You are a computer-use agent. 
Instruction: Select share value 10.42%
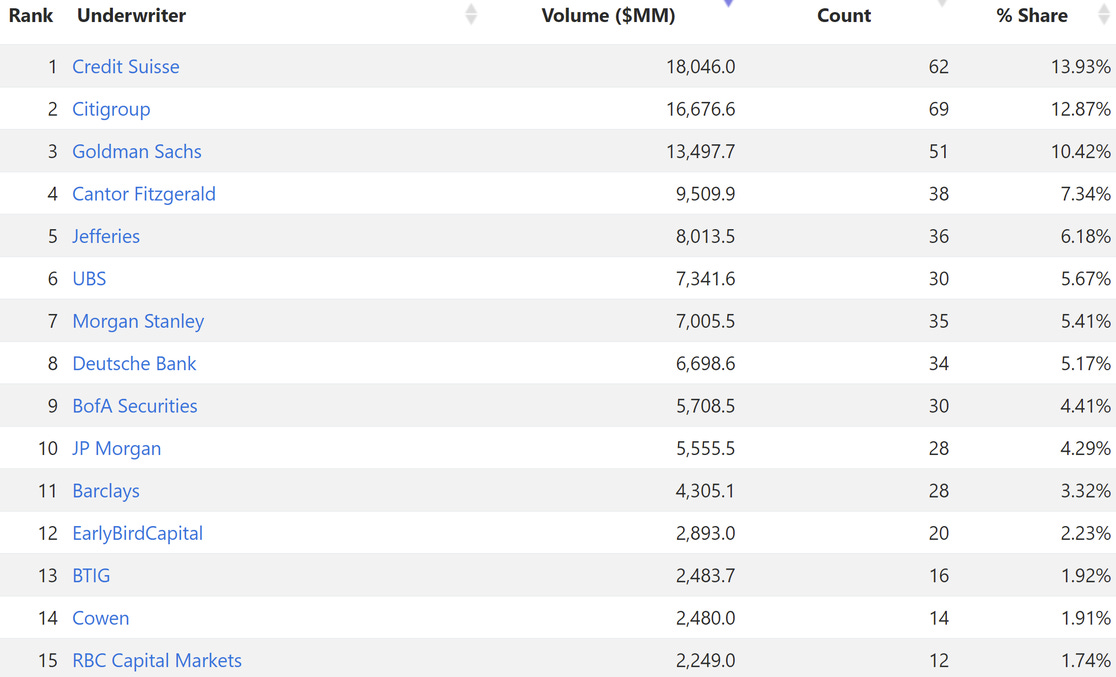click(x=1080, y=151)
